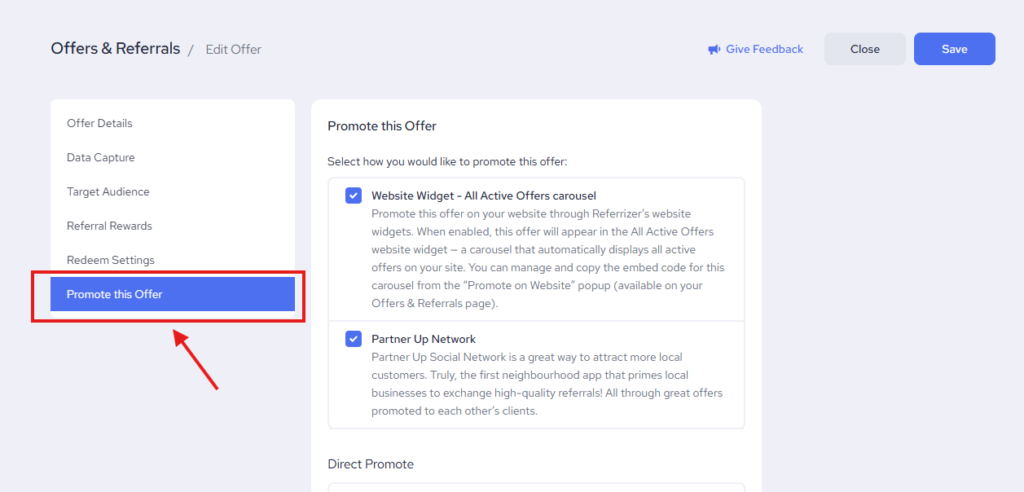Click the megaphone Give Feedback icon
Viewport: 1024px width, 492px height.
[714, 49]
